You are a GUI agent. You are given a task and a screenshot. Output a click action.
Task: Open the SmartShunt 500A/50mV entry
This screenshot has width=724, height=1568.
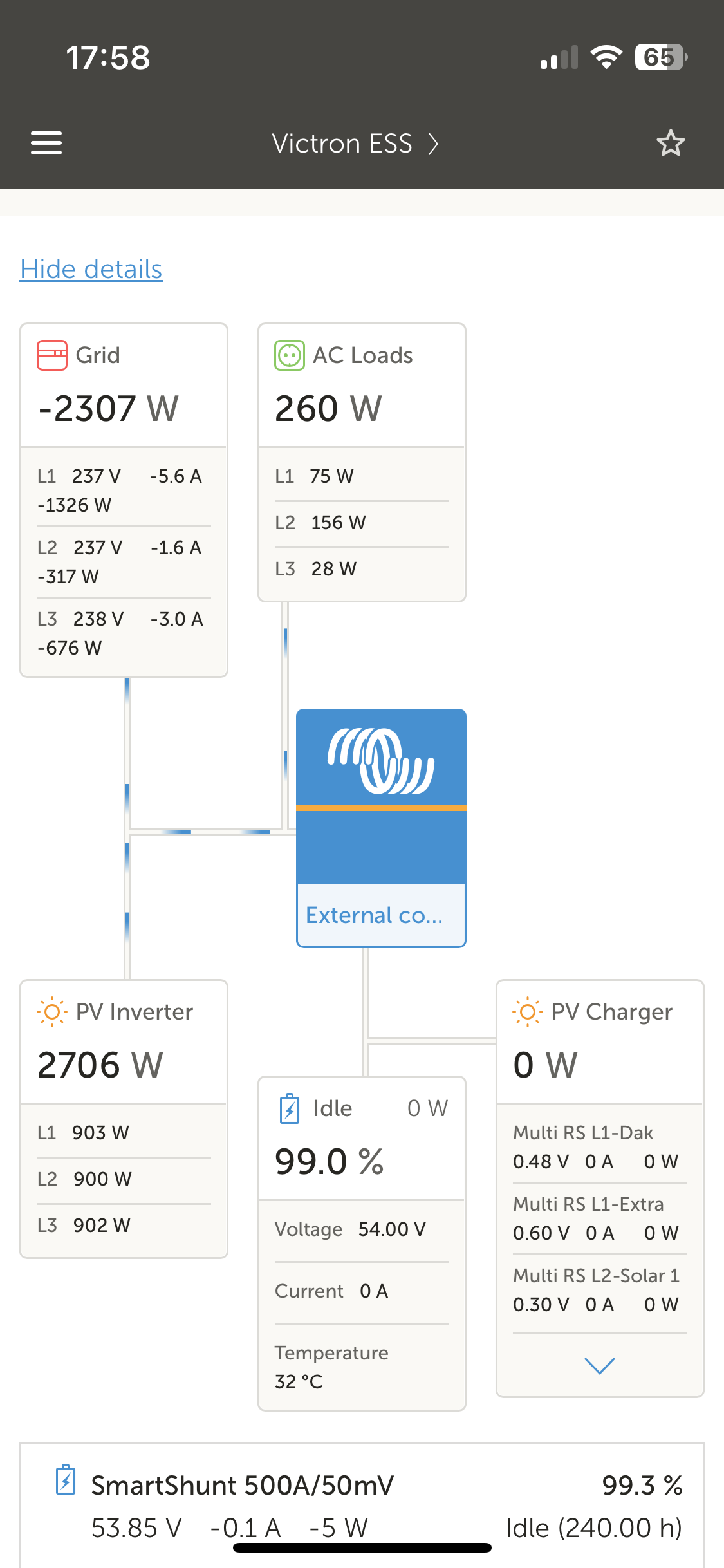point(243,1486)
